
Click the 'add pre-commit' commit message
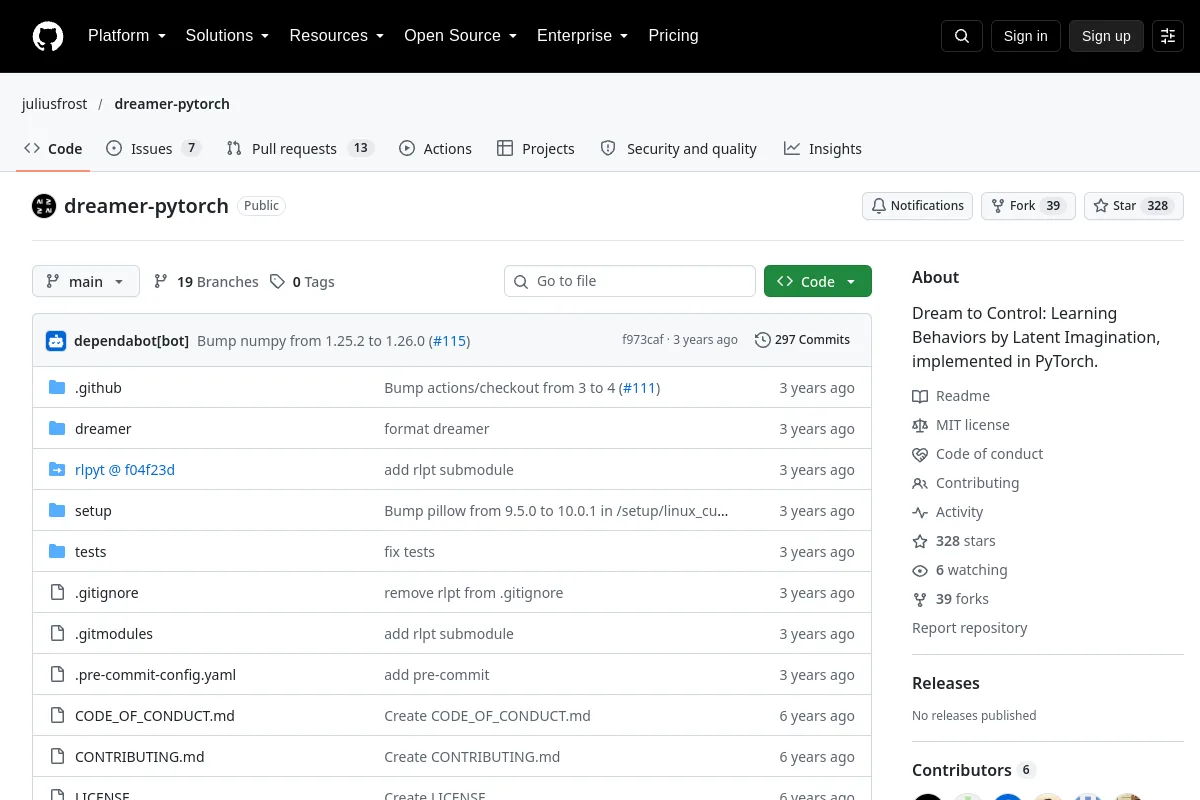437,675
